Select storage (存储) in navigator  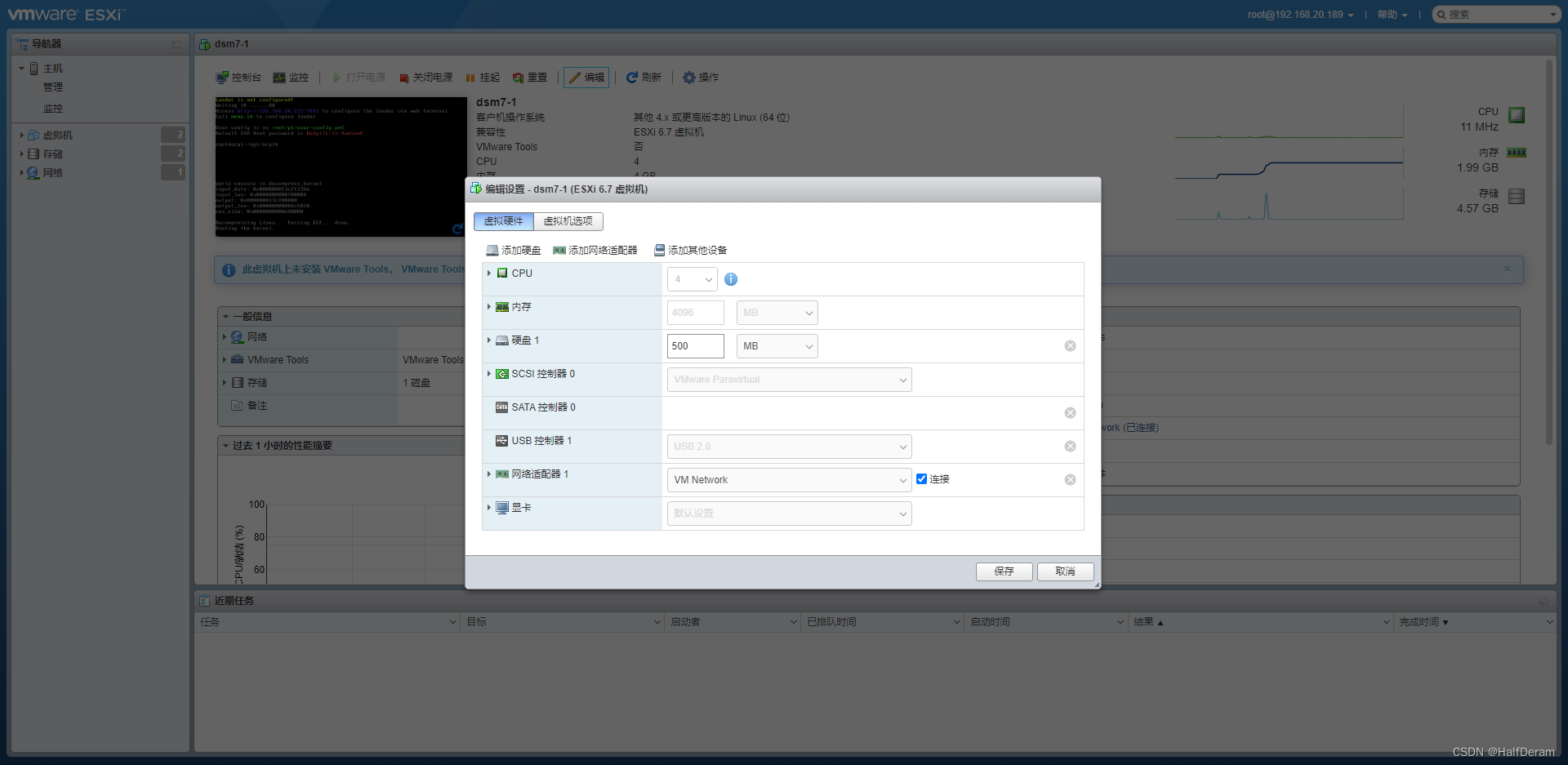(x=52, y=154)
